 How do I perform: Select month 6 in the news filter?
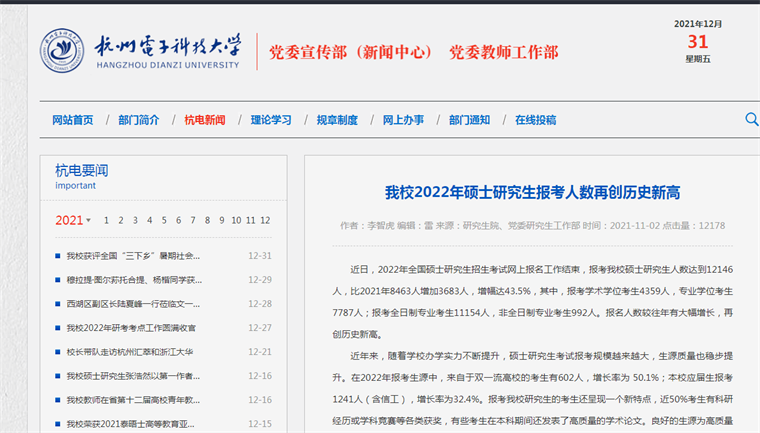coord(178,220)
